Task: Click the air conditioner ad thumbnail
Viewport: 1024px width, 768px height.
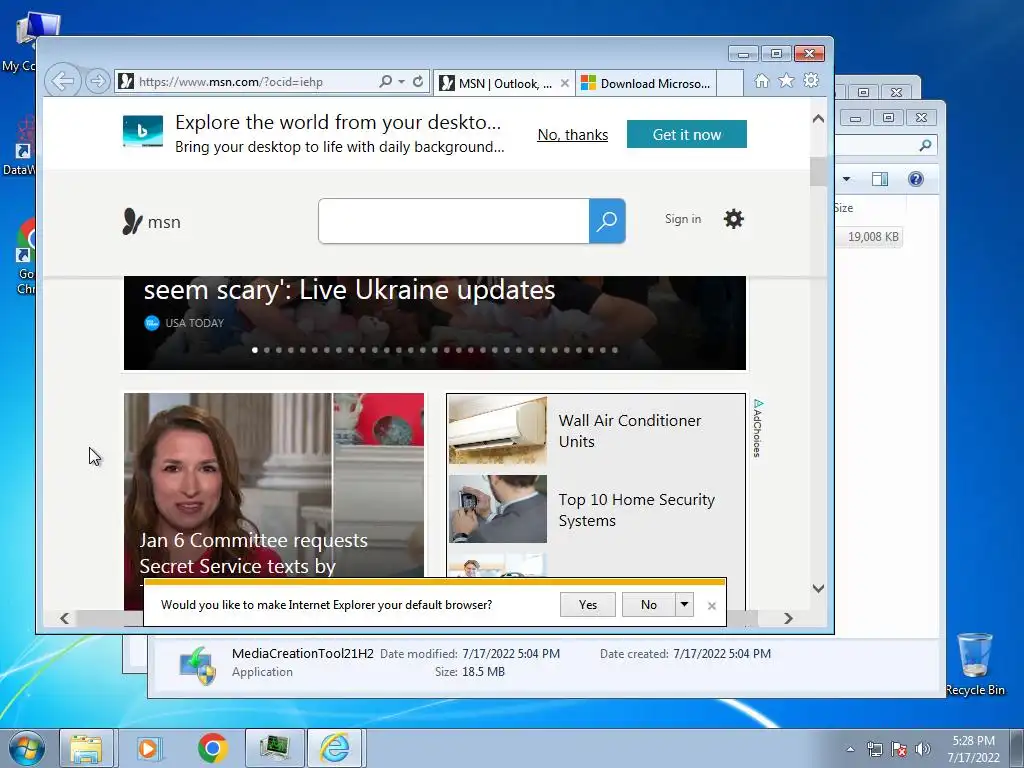Action: 498,430
